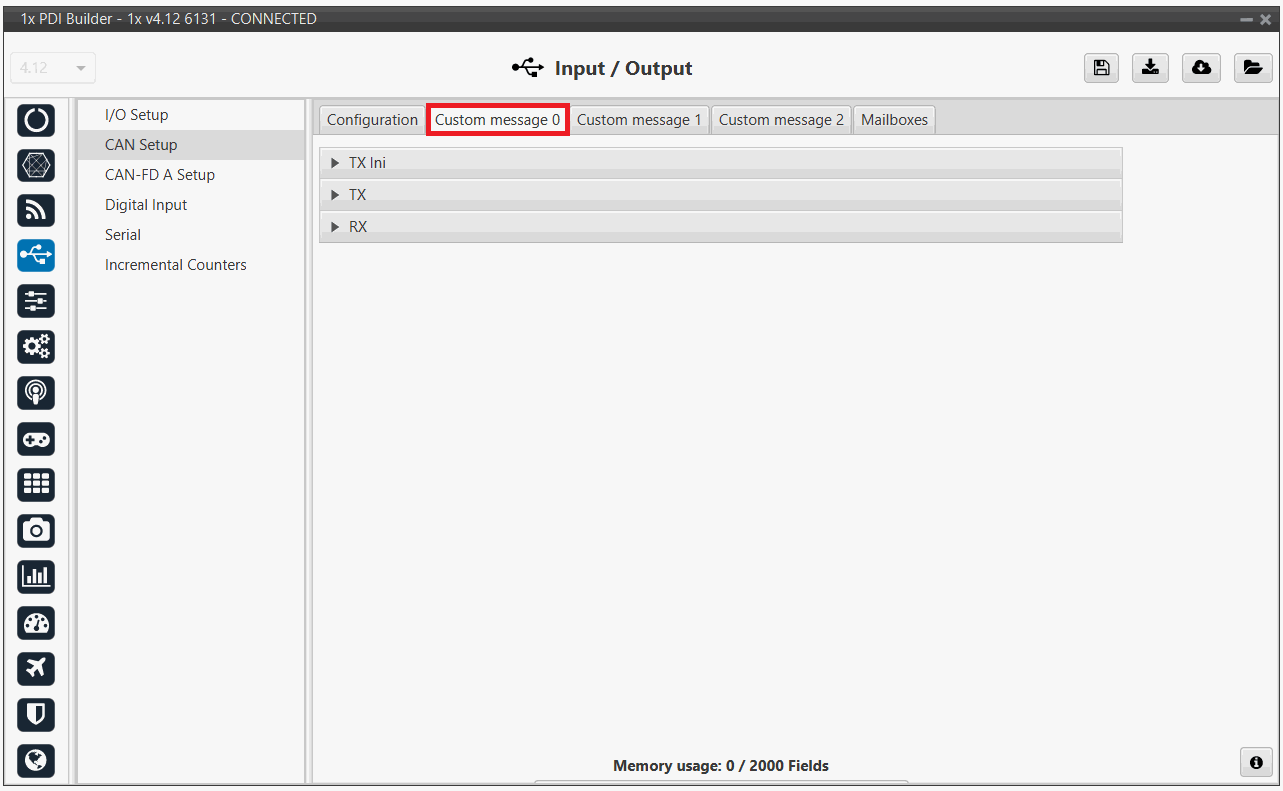The height and width of the screenshot is (791, 1283).
Task: Open the gamepad icon section in sidebar
Action: point(36,439)
